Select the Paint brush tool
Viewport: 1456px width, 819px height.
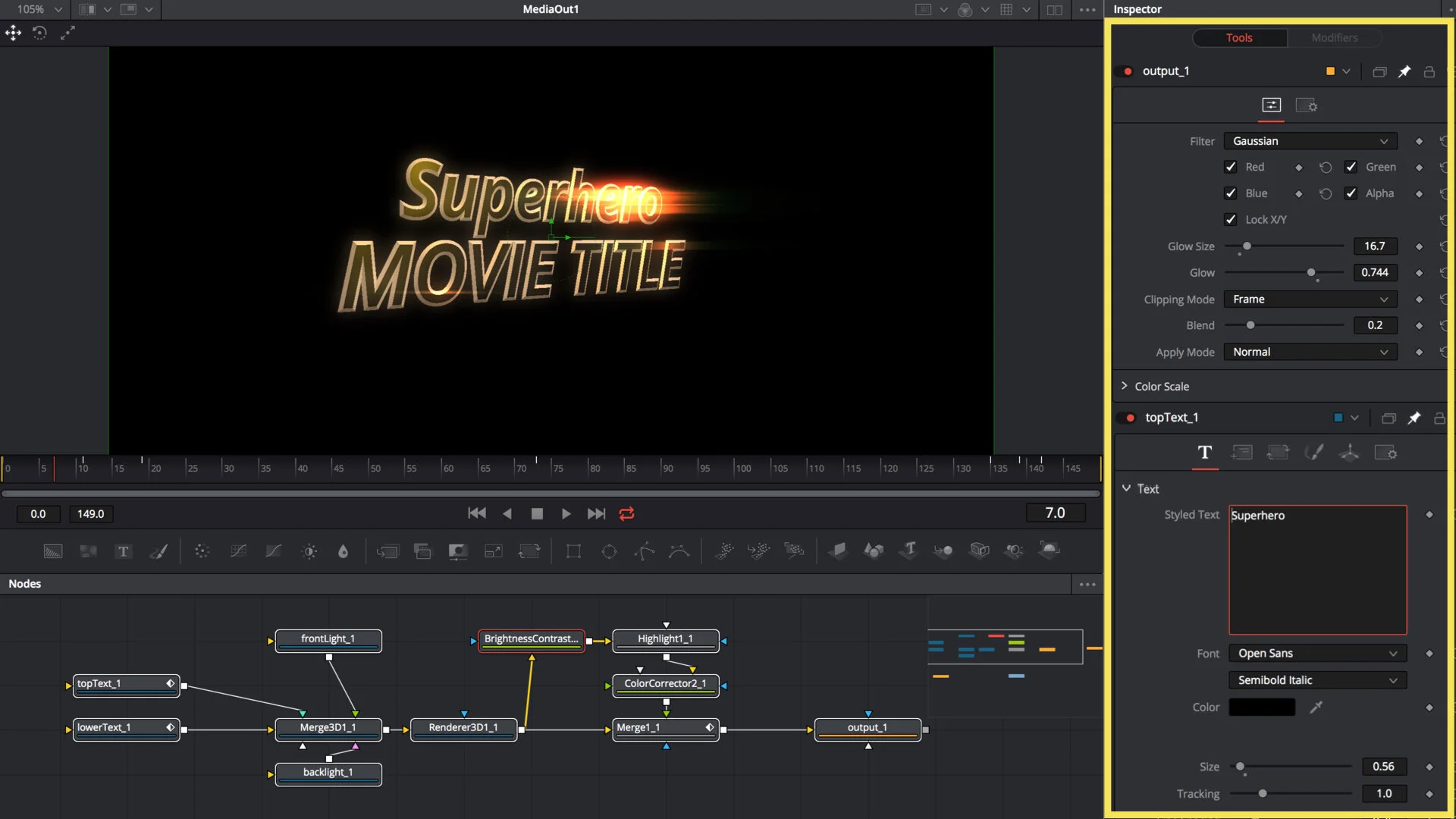coord(158,551)
